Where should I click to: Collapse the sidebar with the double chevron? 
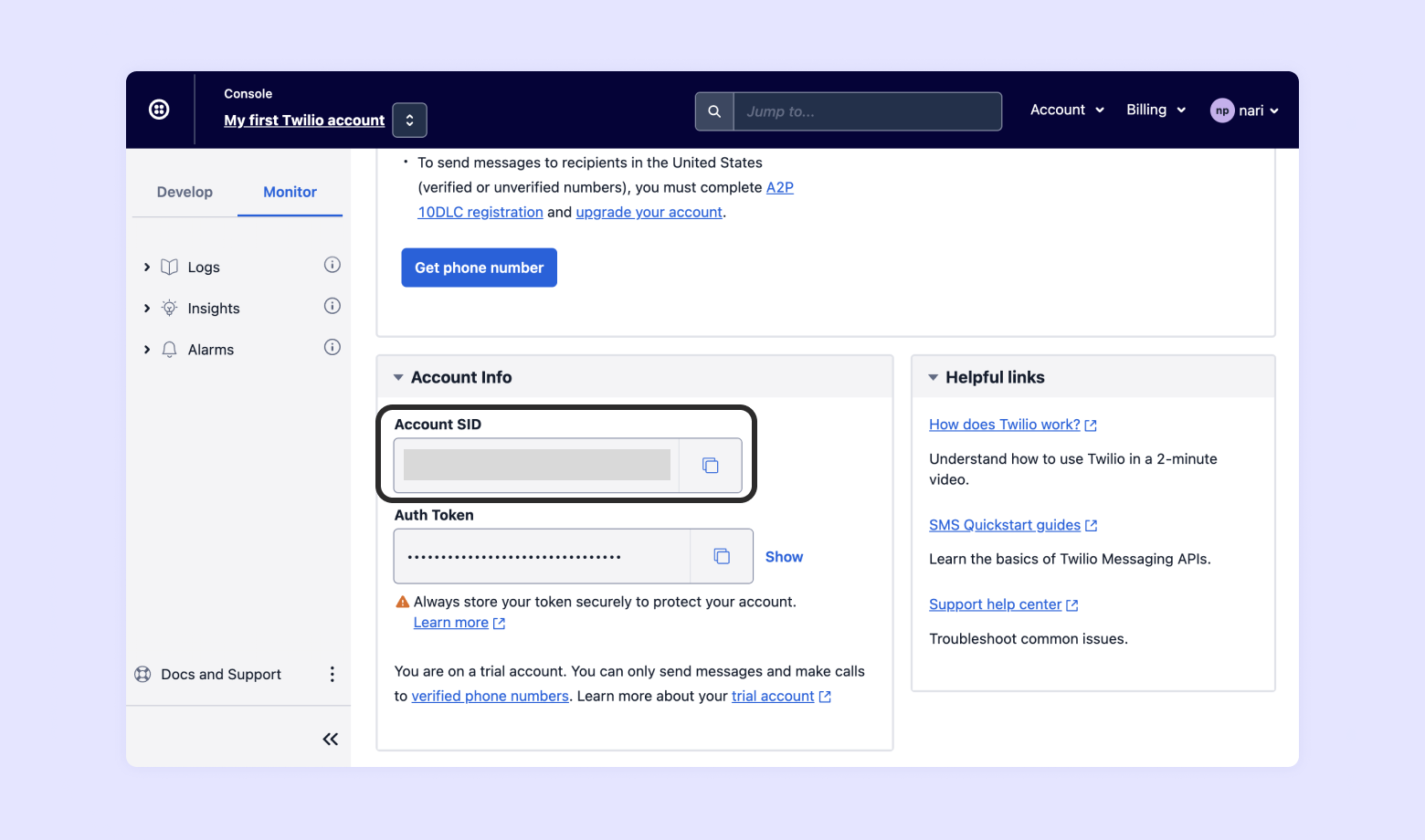pos(331,740)
